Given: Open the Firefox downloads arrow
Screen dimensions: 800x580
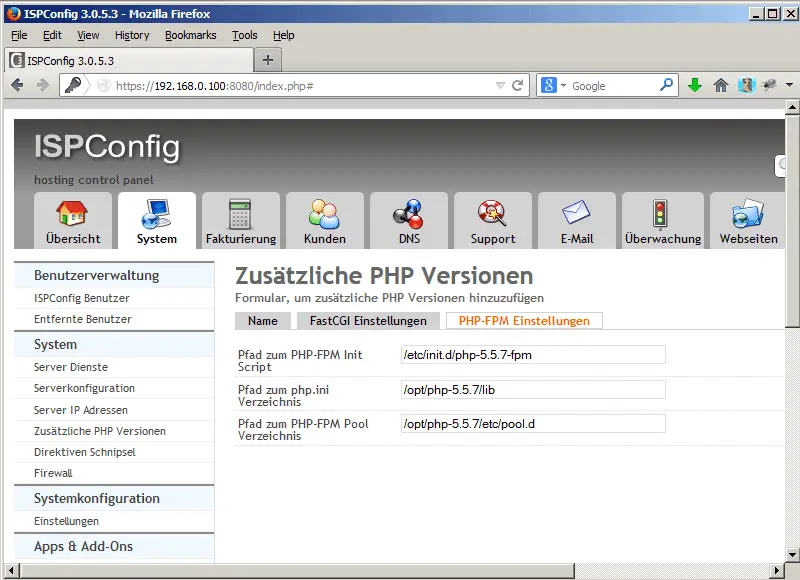Looking at the screenshot, I should point(694,85).
